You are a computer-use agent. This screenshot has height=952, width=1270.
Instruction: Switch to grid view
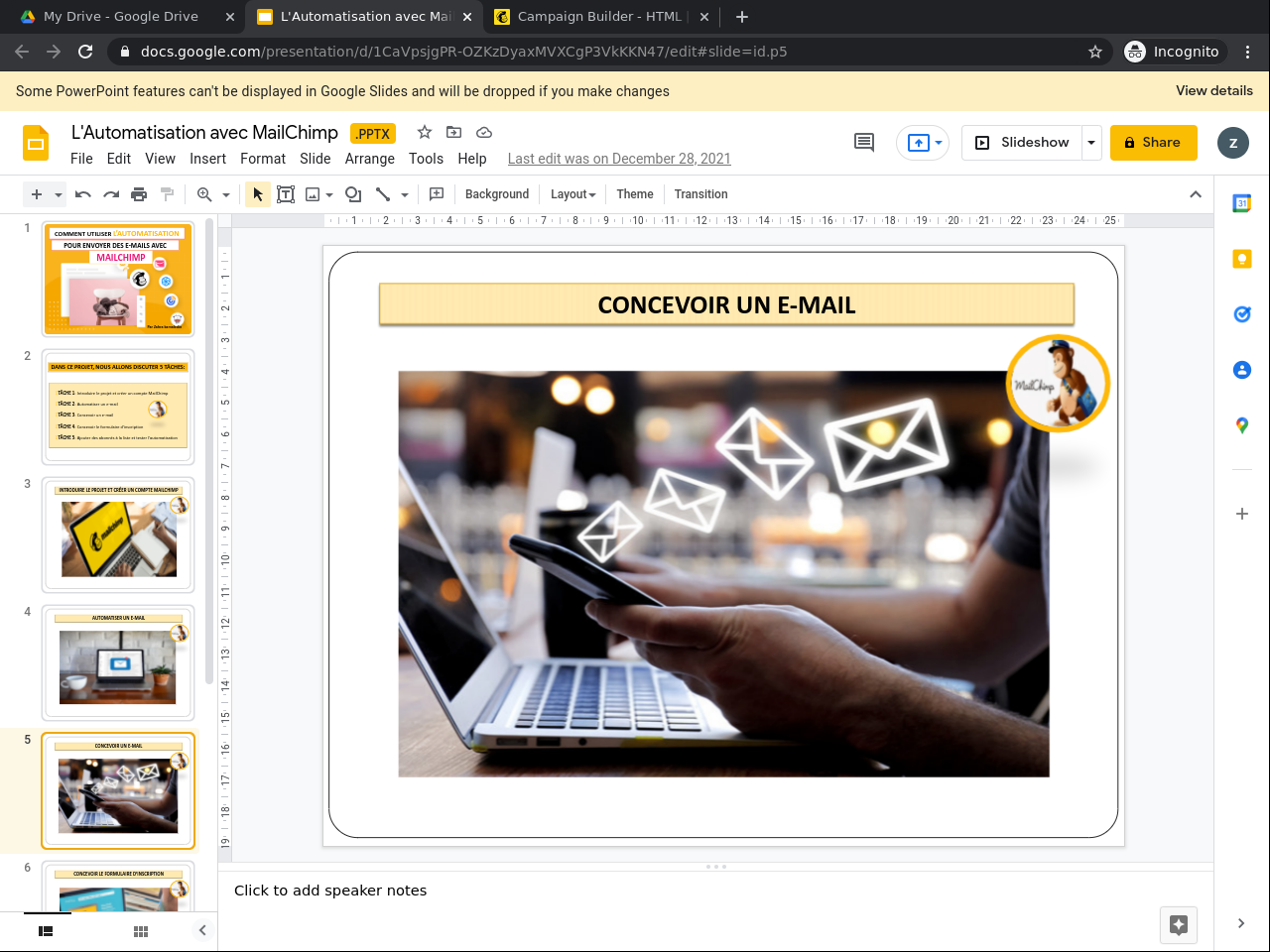click(x=141, y=931)
